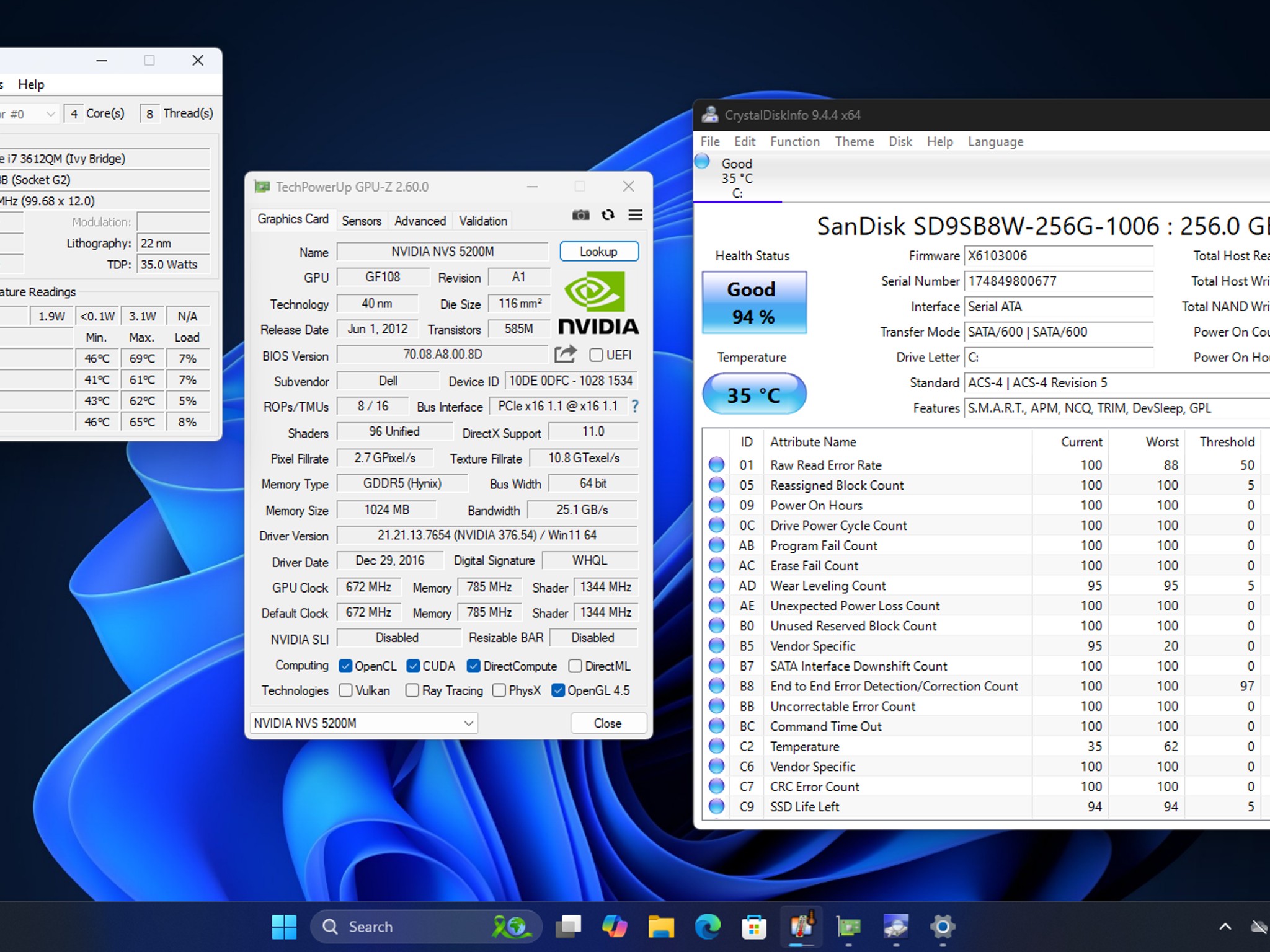Screen dimensions: 1270x952
Task: Click the Driver Version field
Action: [x=487, y=535]
